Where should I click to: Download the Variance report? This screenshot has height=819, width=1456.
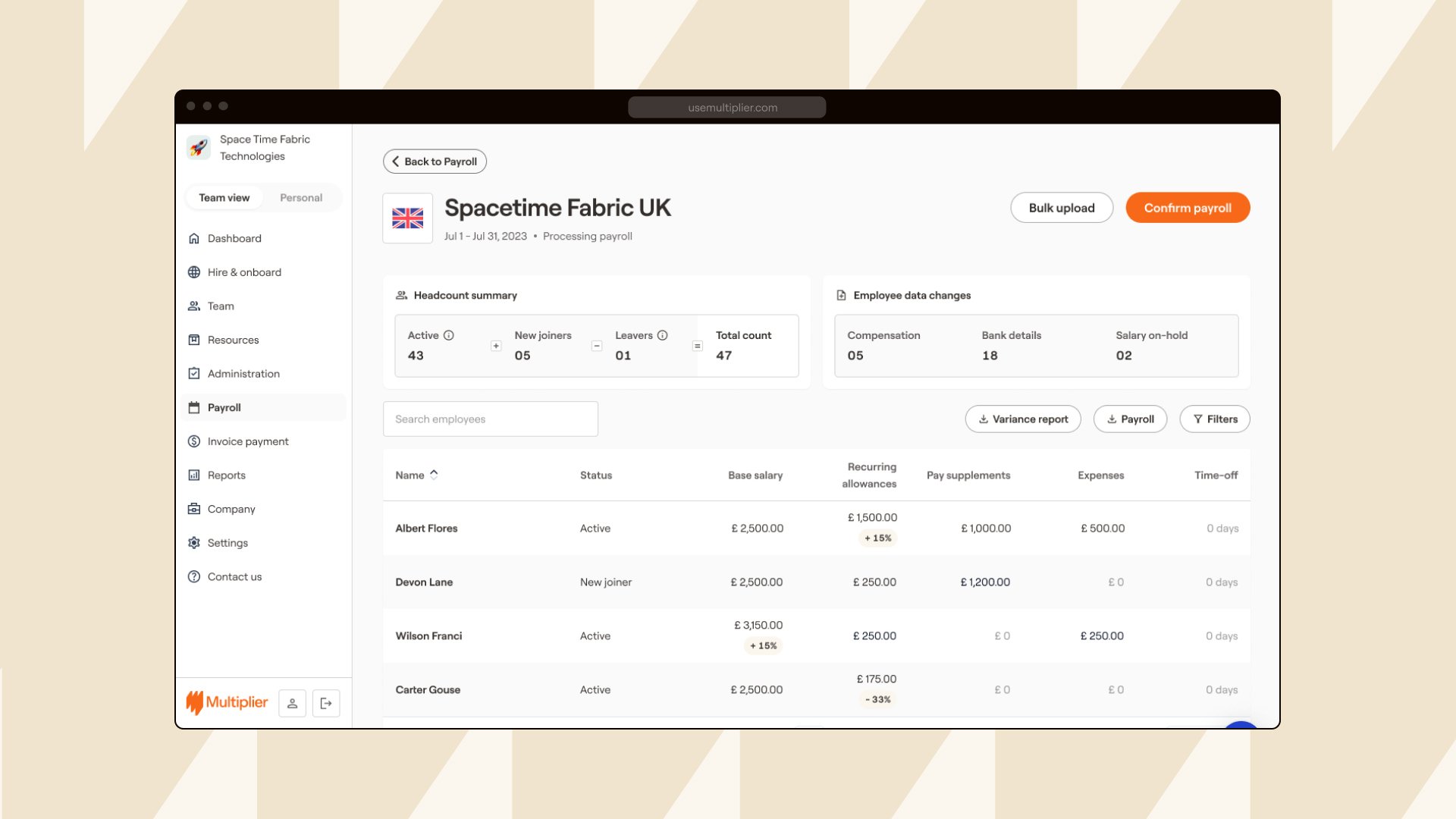[x=1022, y=419]
